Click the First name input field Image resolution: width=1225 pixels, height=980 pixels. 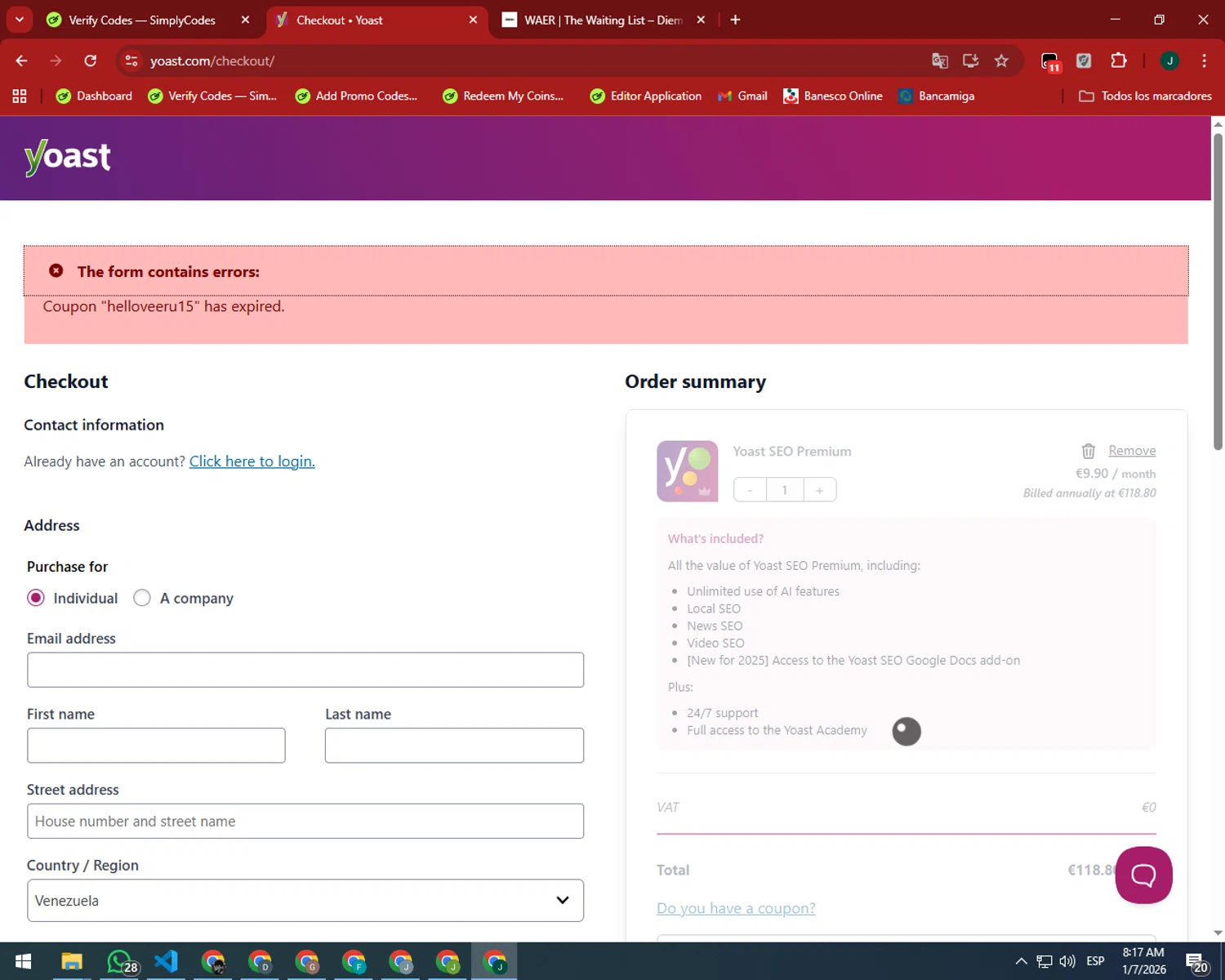coord(156,746)
